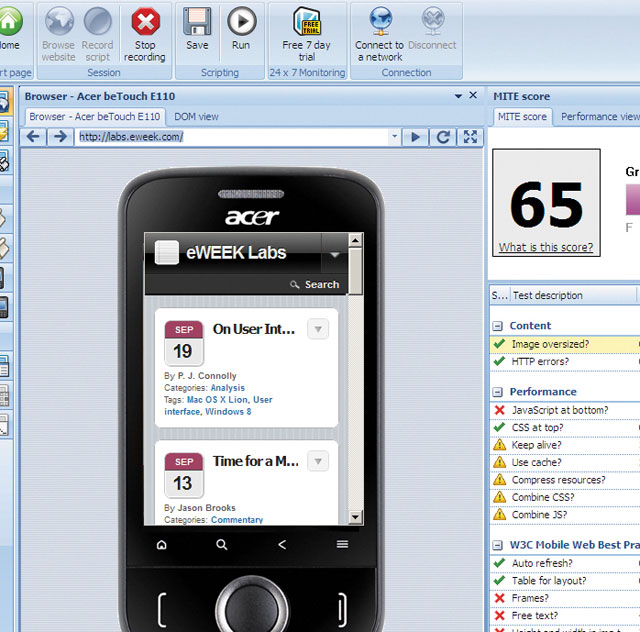Click Search in the eWEEK Labs page

coord(315,284)
